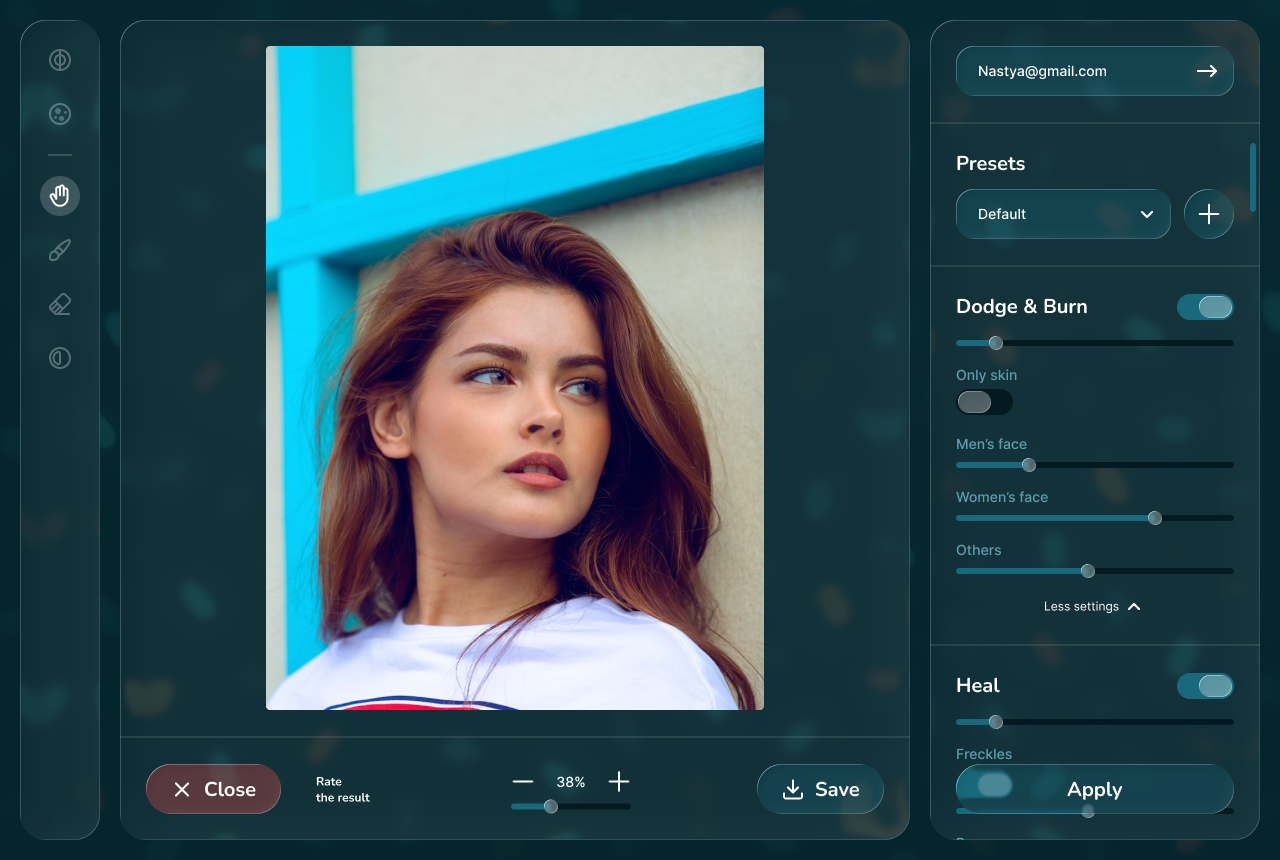Close the editor with Close button
The width and height of the screenshot is (1280, 860).
213,789
